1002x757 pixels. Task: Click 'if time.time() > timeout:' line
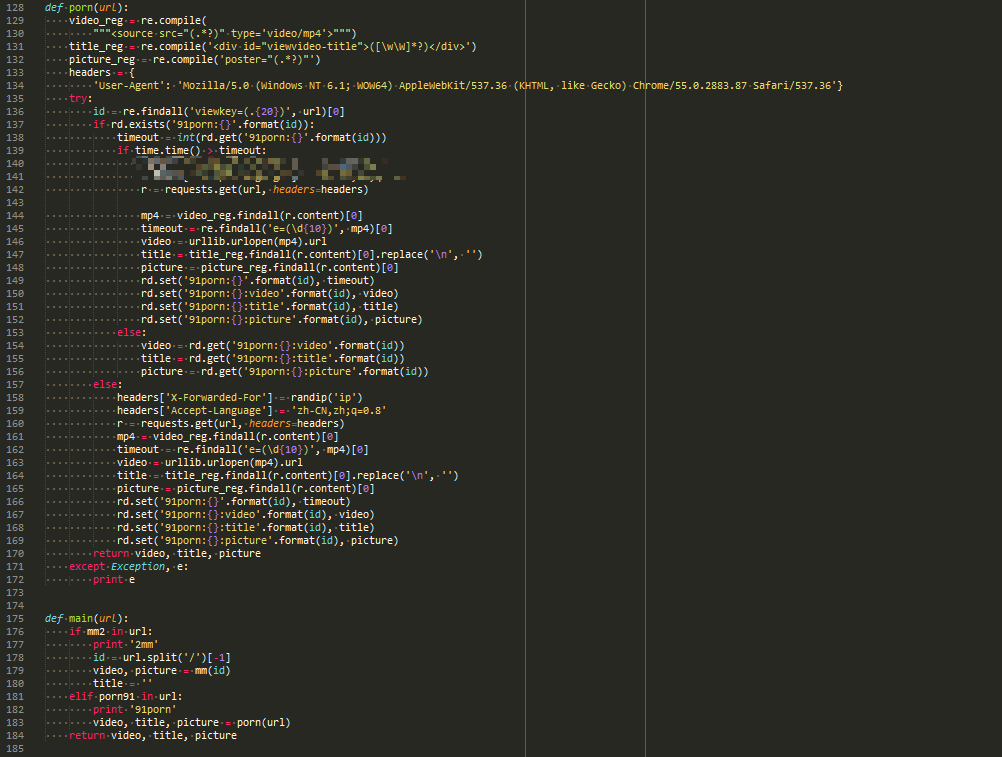click(x=192, y=151)
